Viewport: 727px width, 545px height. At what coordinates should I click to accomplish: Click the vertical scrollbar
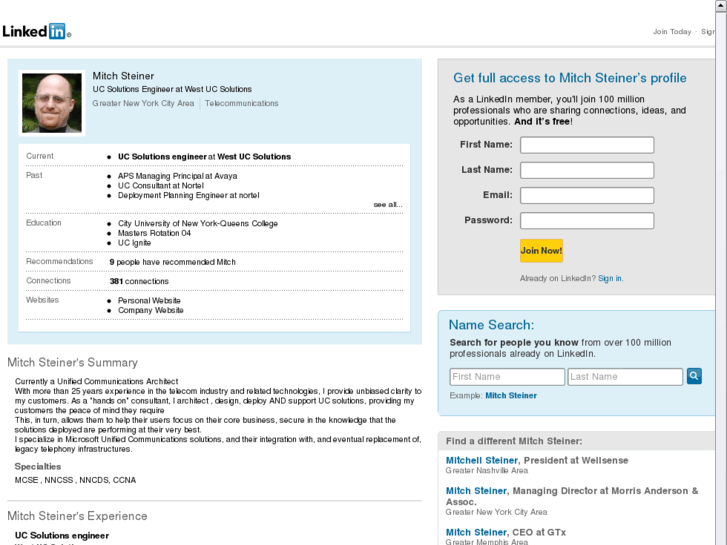tap(721, 272)
